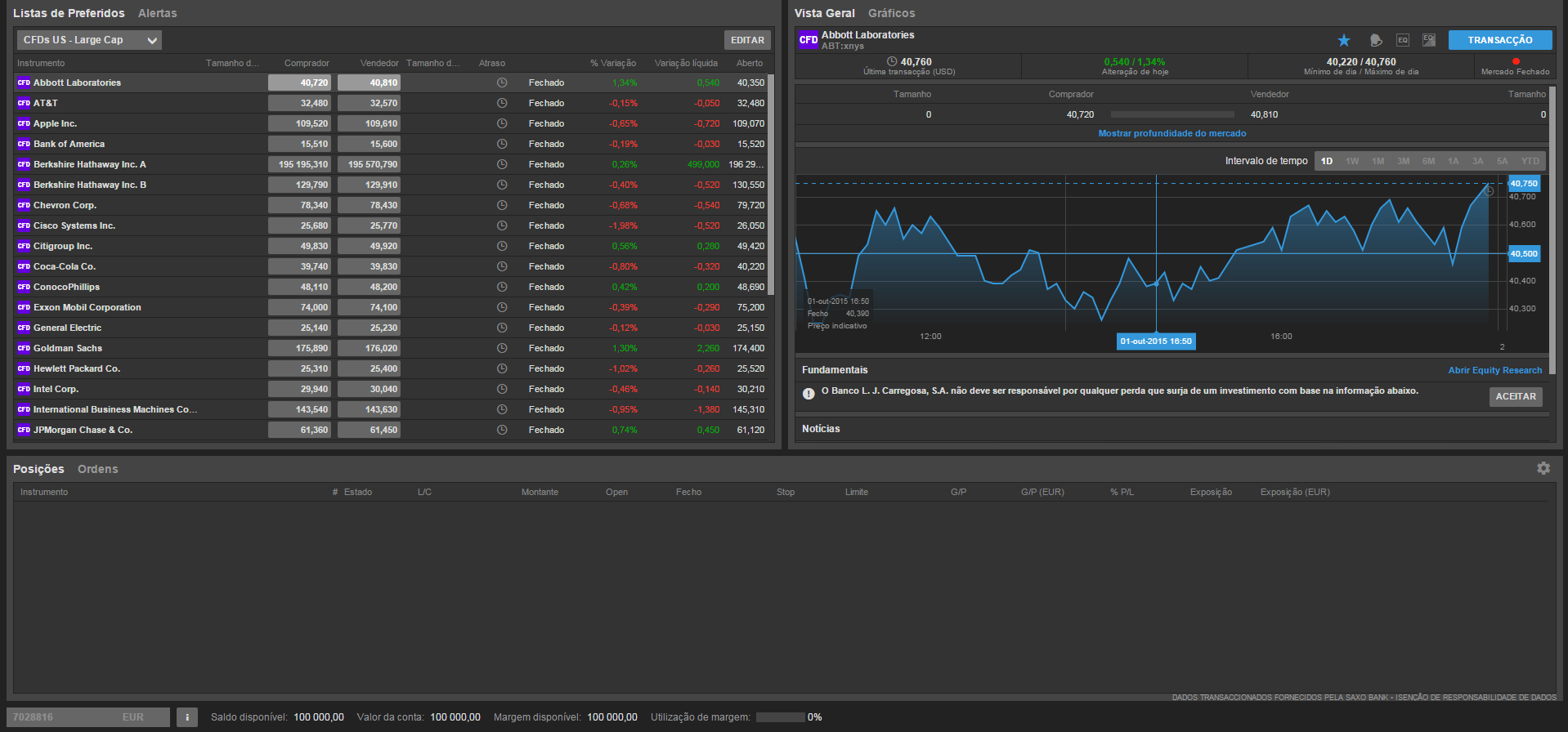Click the delay clock in Cisco Systems row
The height and width of the screenshot is (732, 1568).
click(502, 225)
